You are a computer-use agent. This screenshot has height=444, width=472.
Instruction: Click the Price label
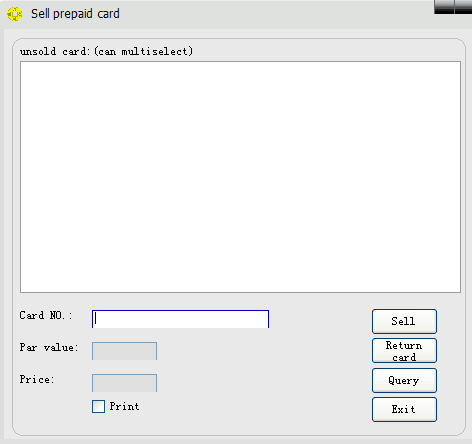click(37, 379)
